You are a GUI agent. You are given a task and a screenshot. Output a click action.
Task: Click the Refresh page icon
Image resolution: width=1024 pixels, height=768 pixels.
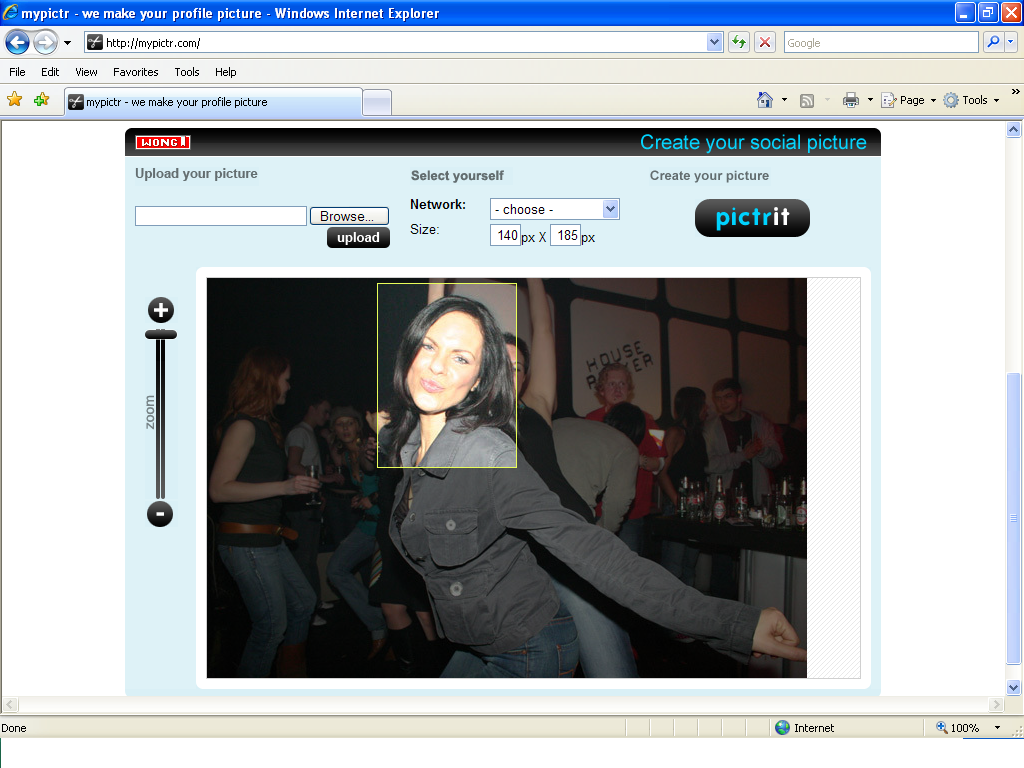[739, 43]
